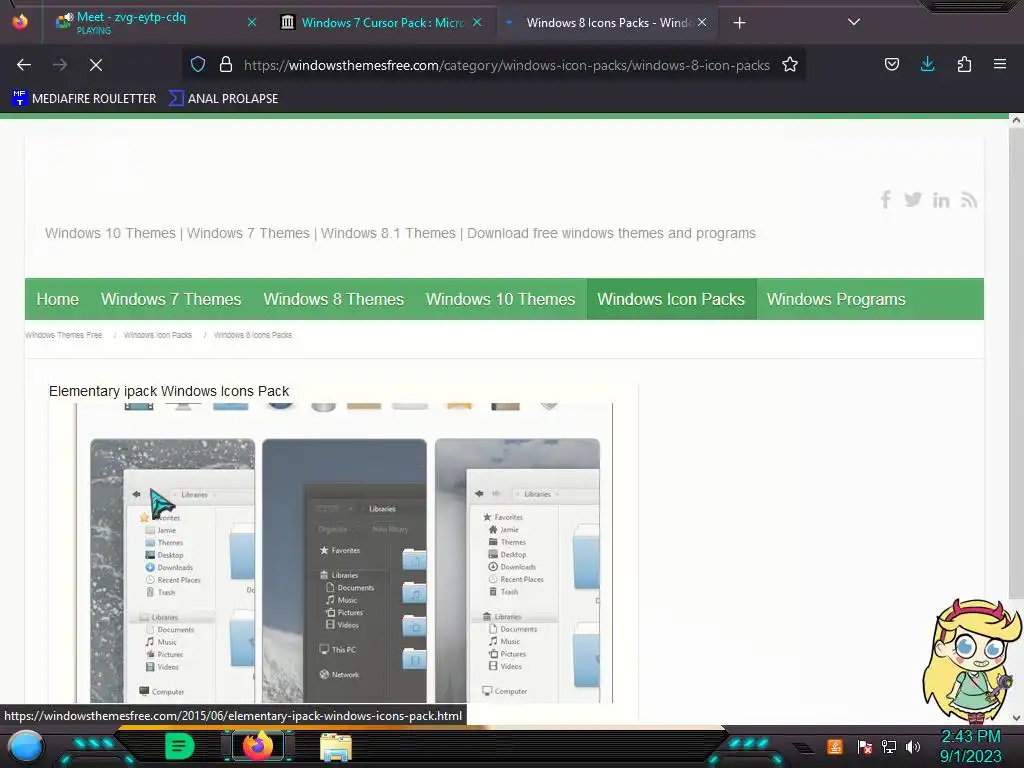
Task: List all tabs dropdown arrow
Action: click(854, 22)
